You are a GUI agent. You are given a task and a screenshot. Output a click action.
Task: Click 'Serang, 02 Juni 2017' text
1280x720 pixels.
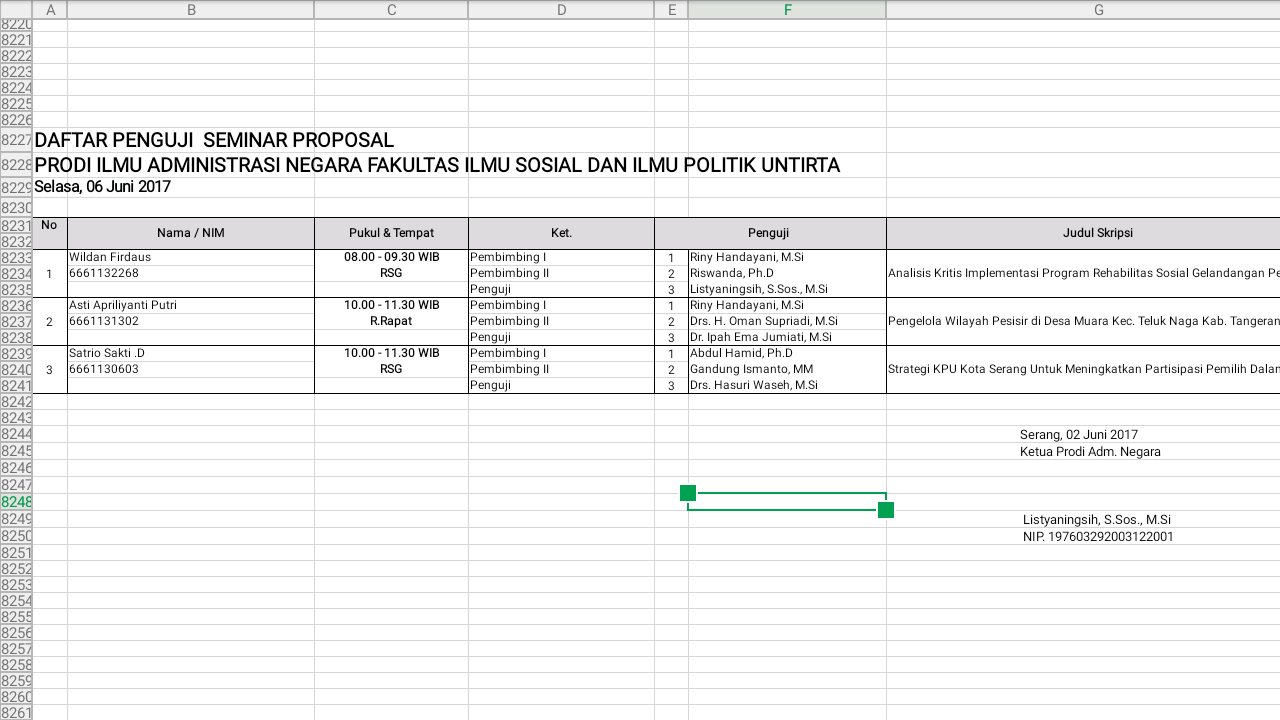click(1079, 435)
